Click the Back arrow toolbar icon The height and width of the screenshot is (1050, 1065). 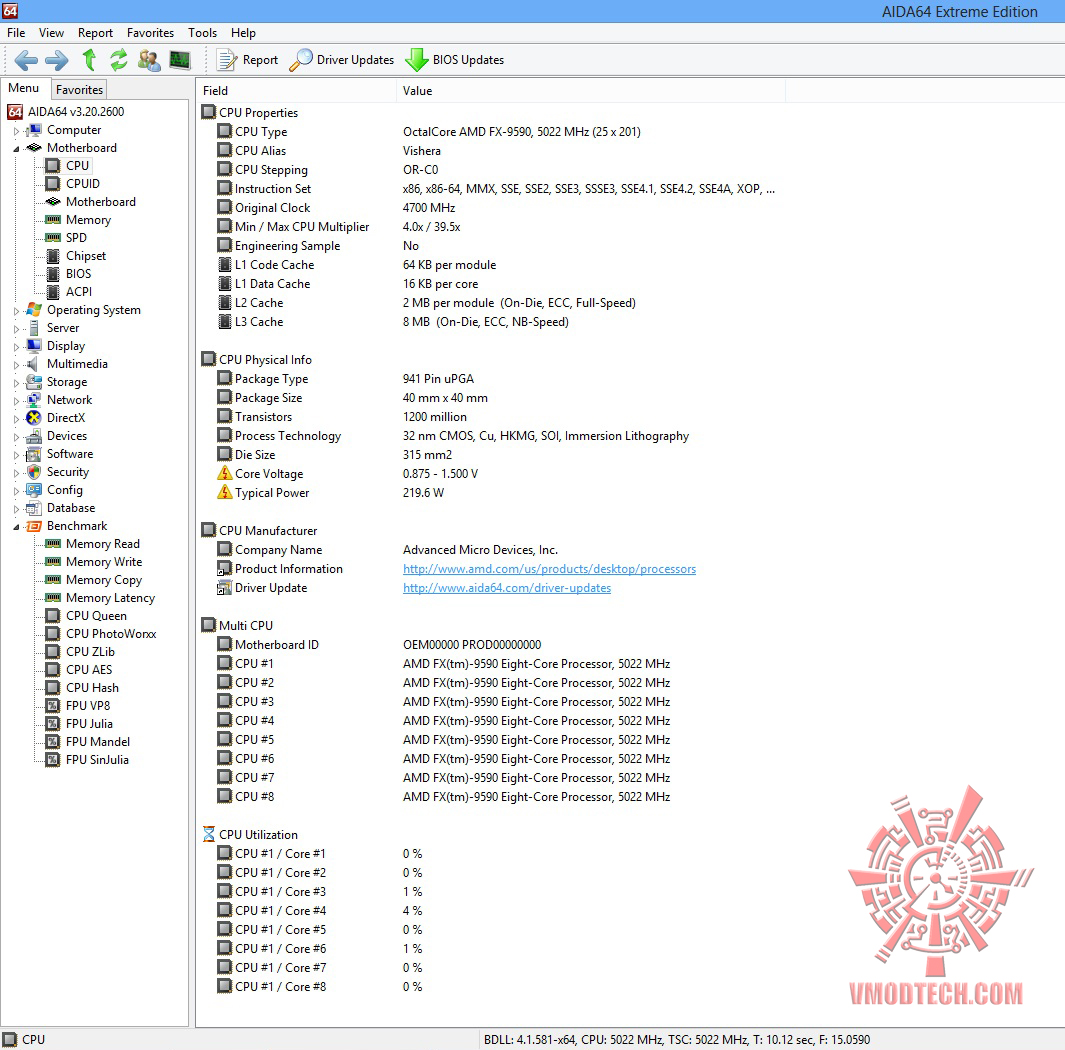coord(26,60)
